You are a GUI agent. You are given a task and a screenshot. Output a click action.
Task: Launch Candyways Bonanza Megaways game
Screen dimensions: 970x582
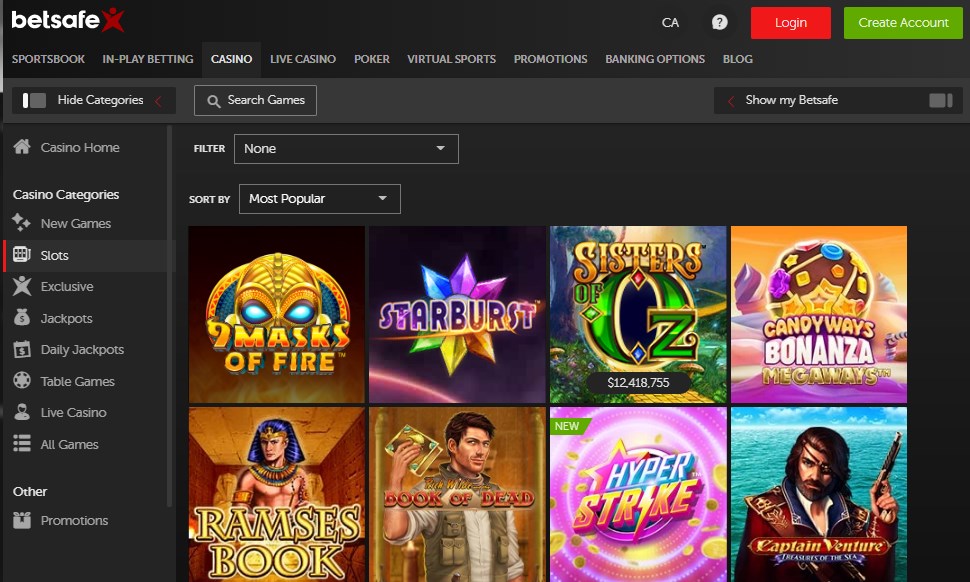tap(818, 314)
